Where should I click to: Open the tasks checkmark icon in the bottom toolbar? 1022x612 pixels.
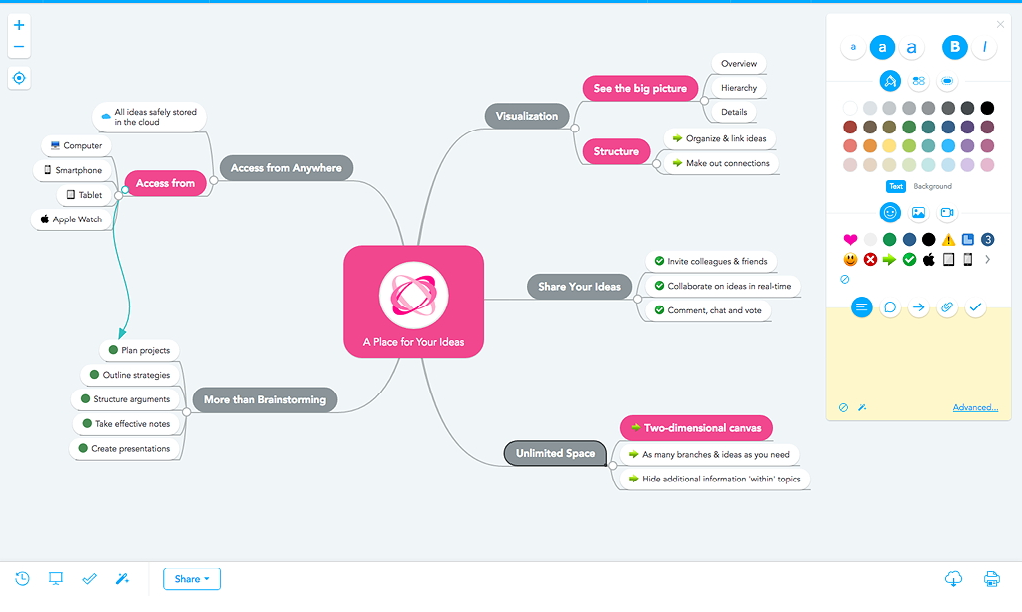pyautogui.click(x=89, y=578)
